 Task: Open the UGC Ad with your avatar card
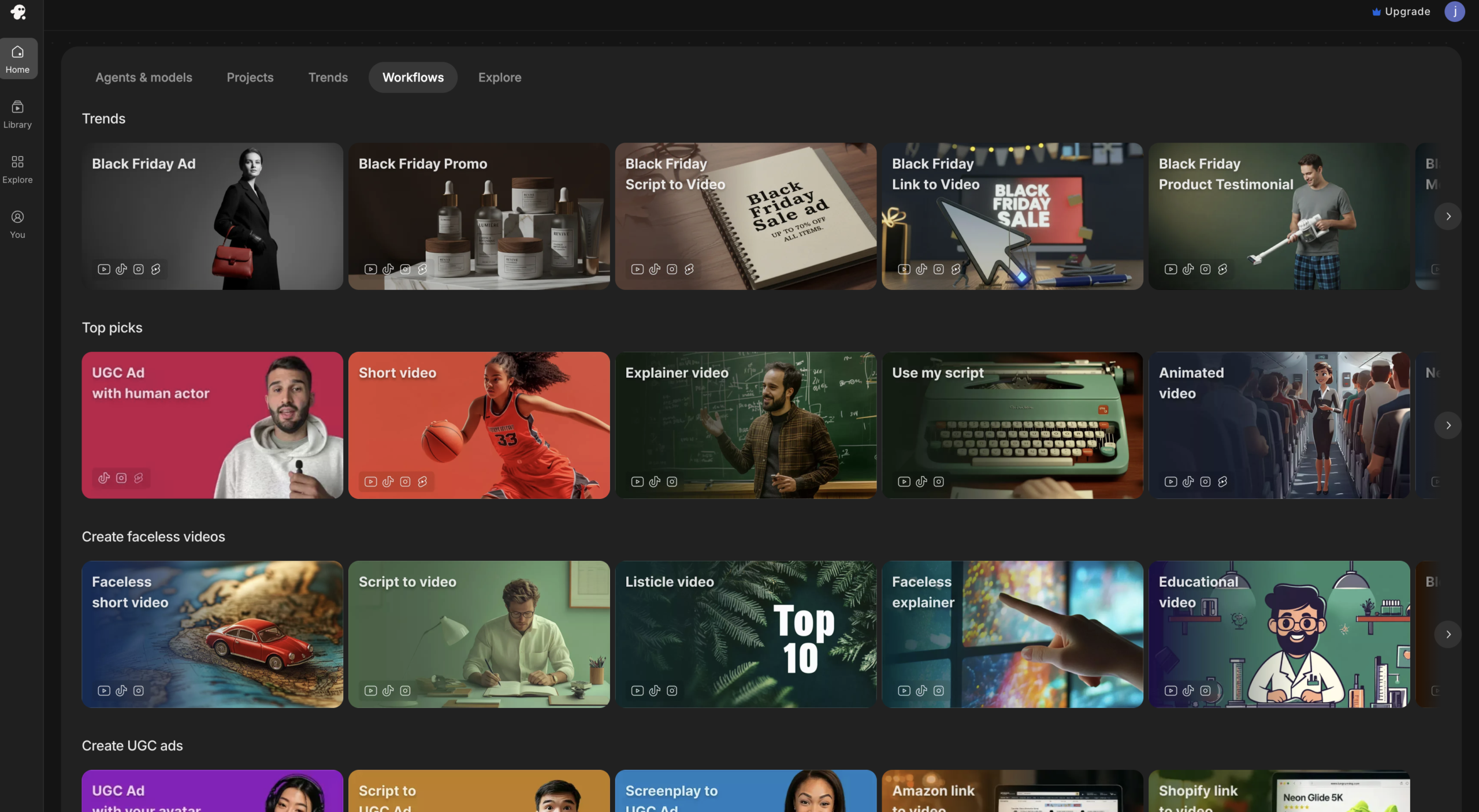(x=213, y=791)
